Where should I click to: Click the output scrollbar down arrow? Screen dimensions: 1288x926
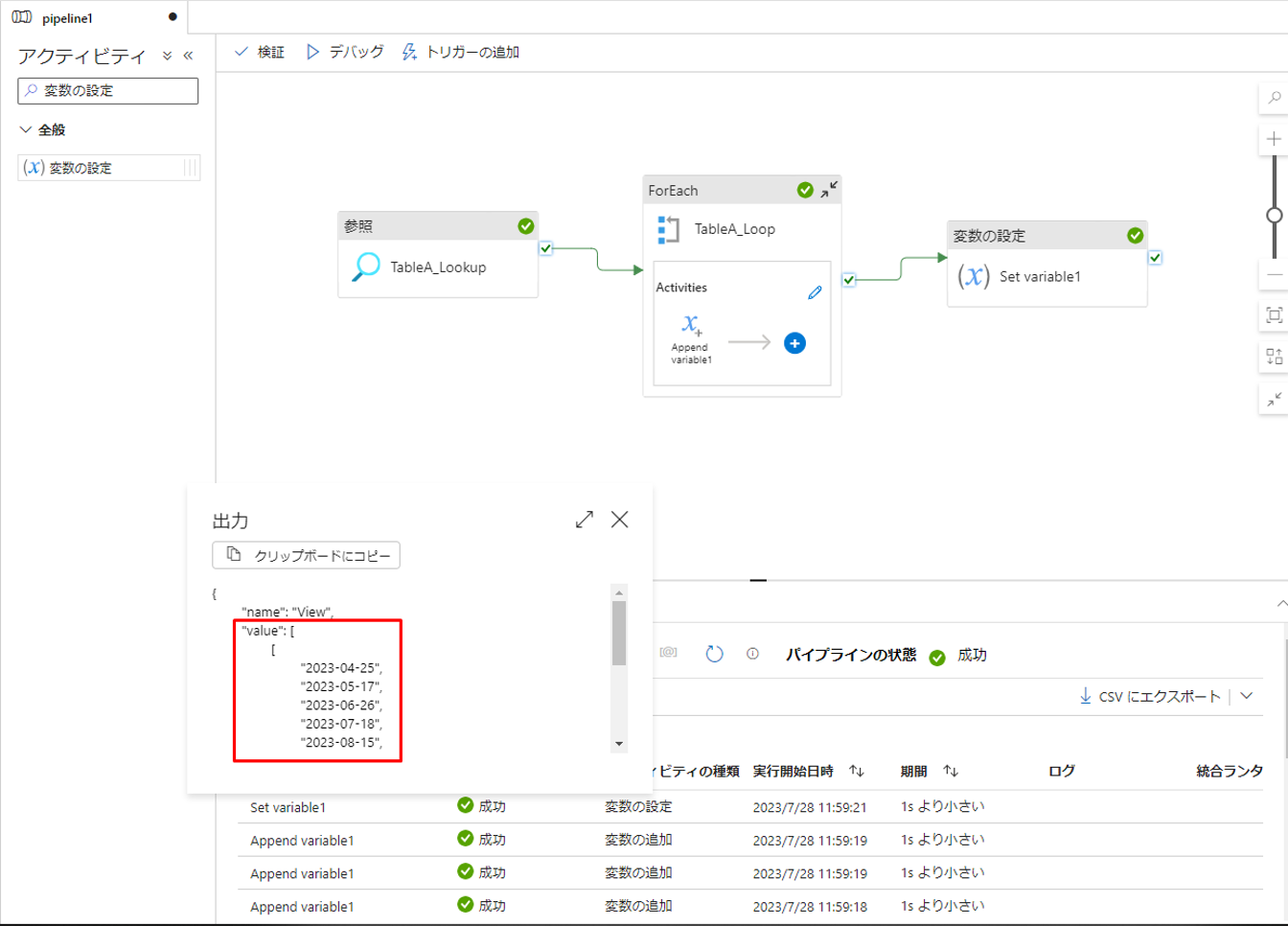tap(619, 744)
